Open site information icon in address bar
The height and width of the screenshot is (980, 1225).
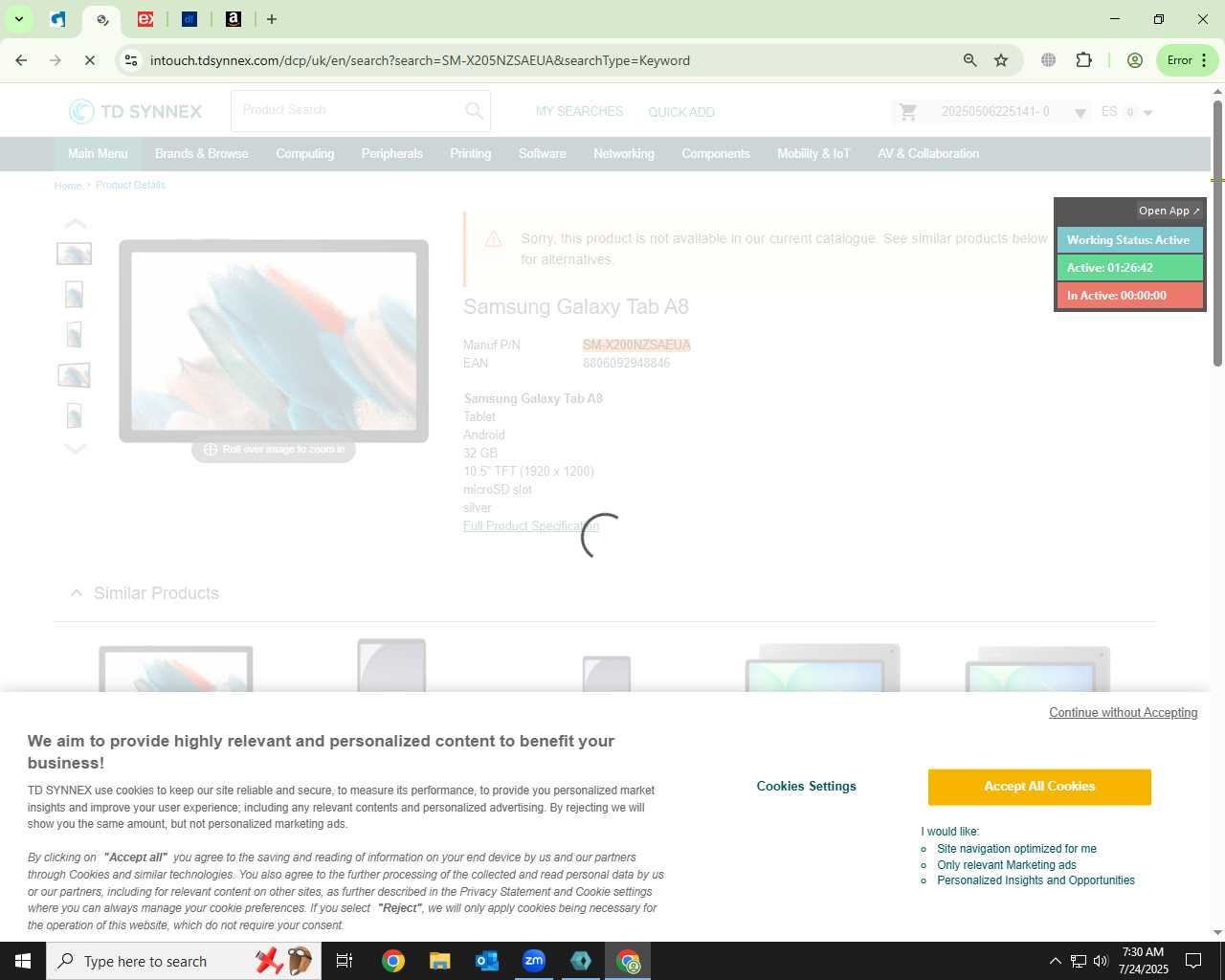[131, 60]
